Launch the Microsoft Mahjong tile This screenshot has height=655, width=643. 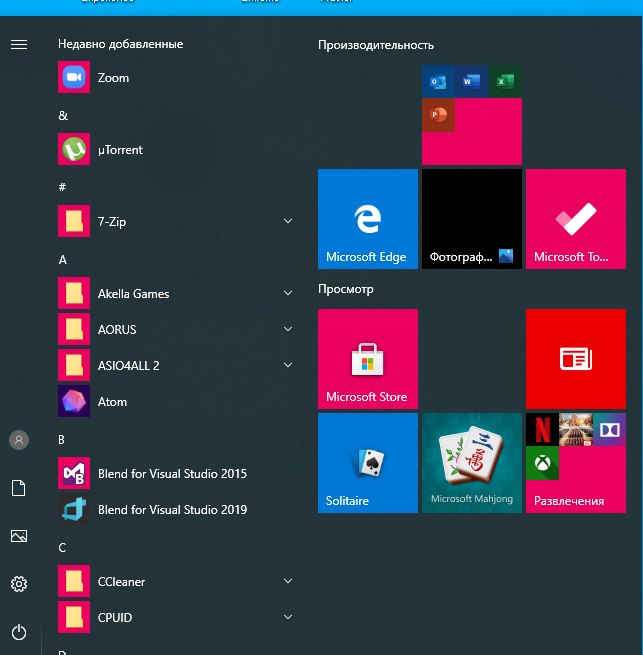point(472,463)
